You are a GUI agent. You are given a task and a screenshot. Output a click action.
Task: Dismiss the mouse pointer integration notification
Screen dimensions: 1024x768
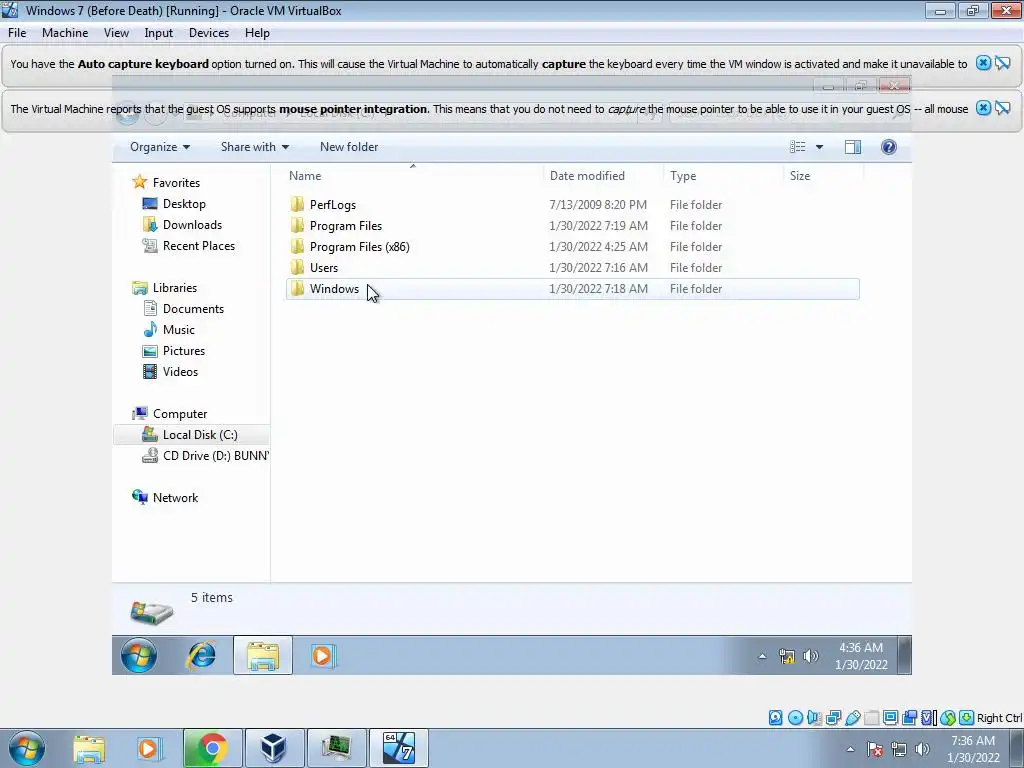click(983, 108)
